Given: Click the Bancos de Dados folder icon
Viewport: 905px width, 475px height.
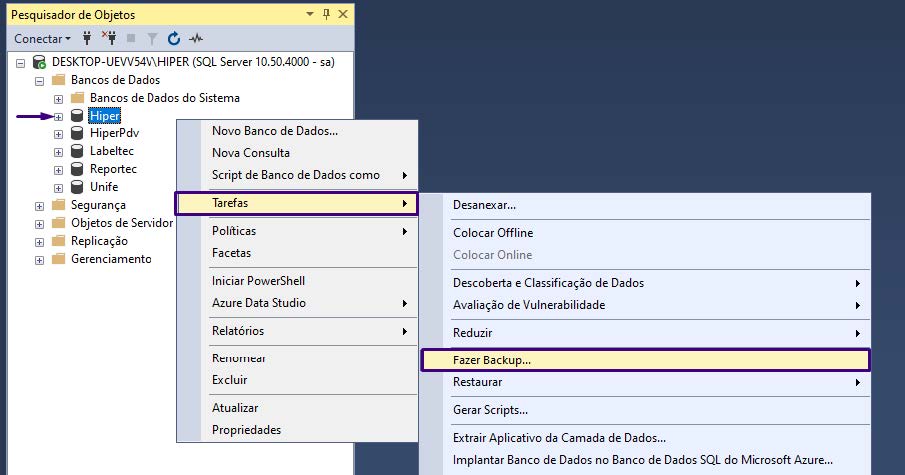Looking at the screenshot, I should tap(58, 80).
